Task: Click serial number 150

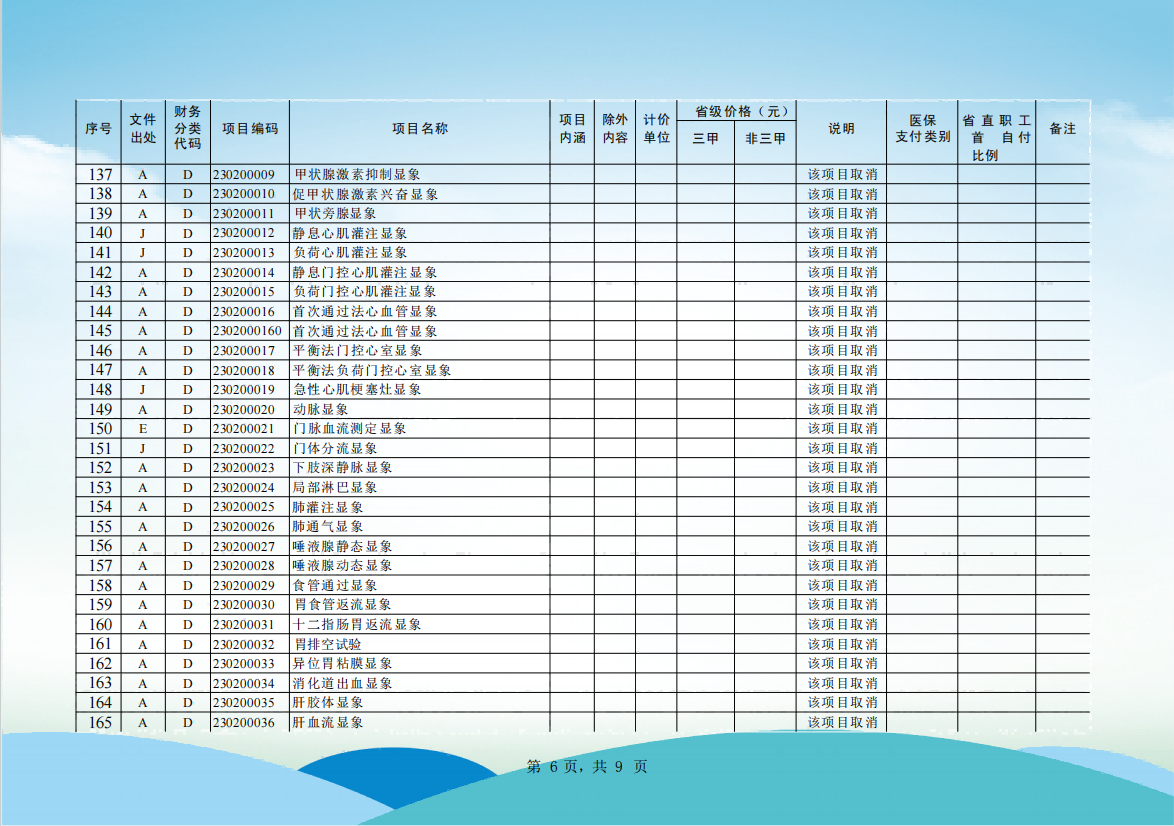Action: tap(100, 428)
